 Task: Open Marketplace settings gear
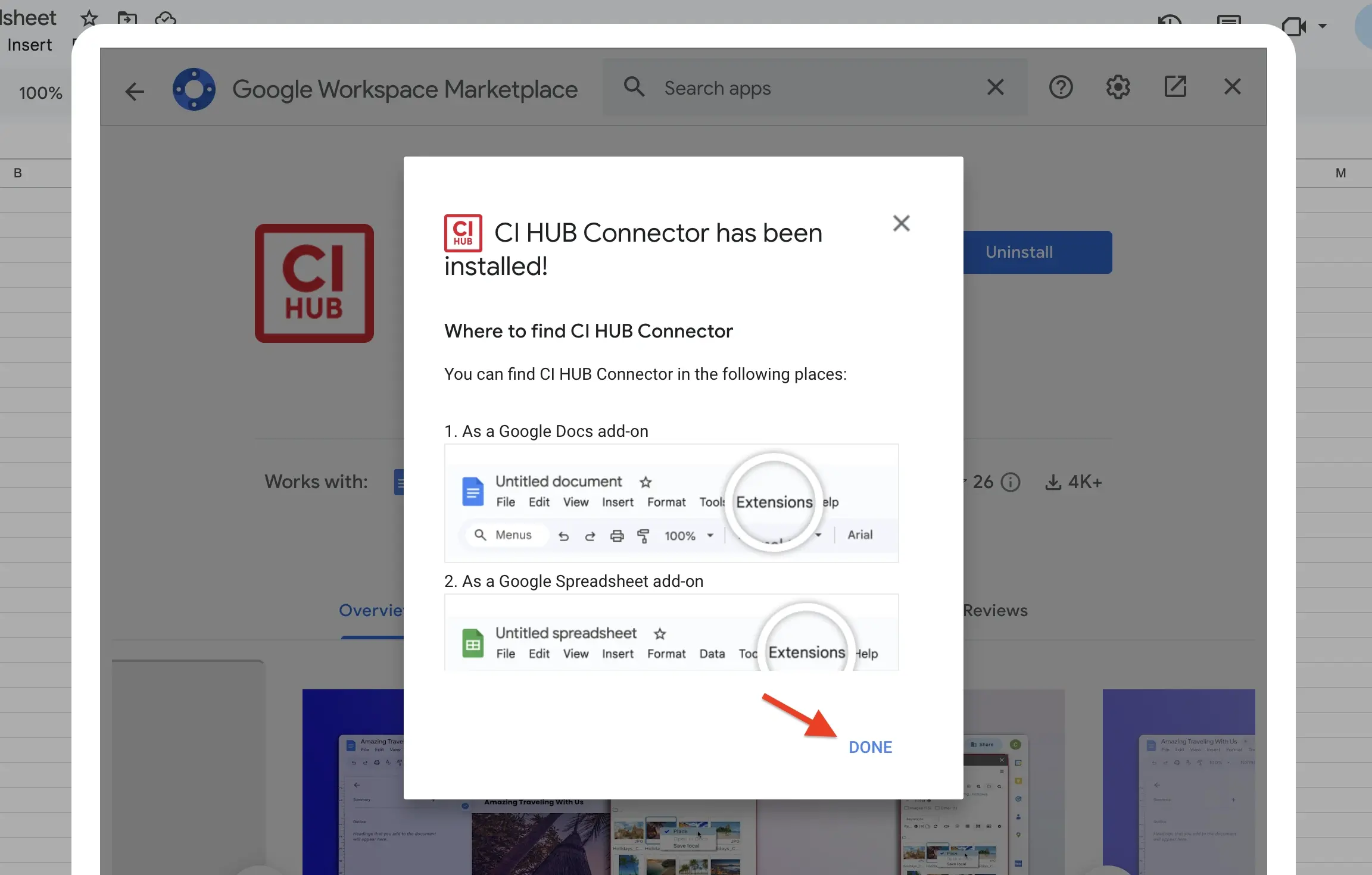pos(1118,87)
